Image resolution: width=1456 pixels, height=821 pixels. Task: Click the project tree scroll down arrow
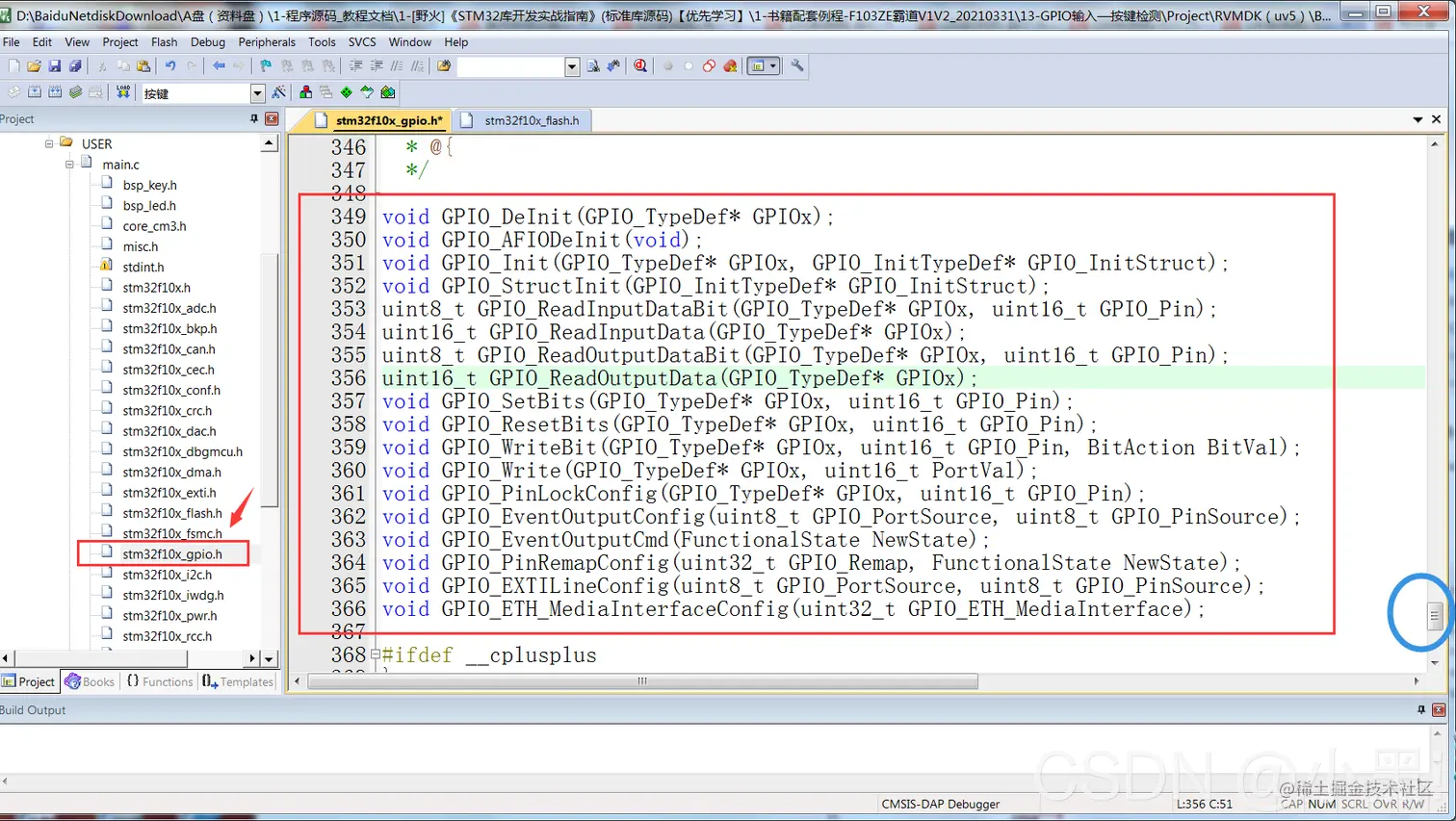click(269, 658)
